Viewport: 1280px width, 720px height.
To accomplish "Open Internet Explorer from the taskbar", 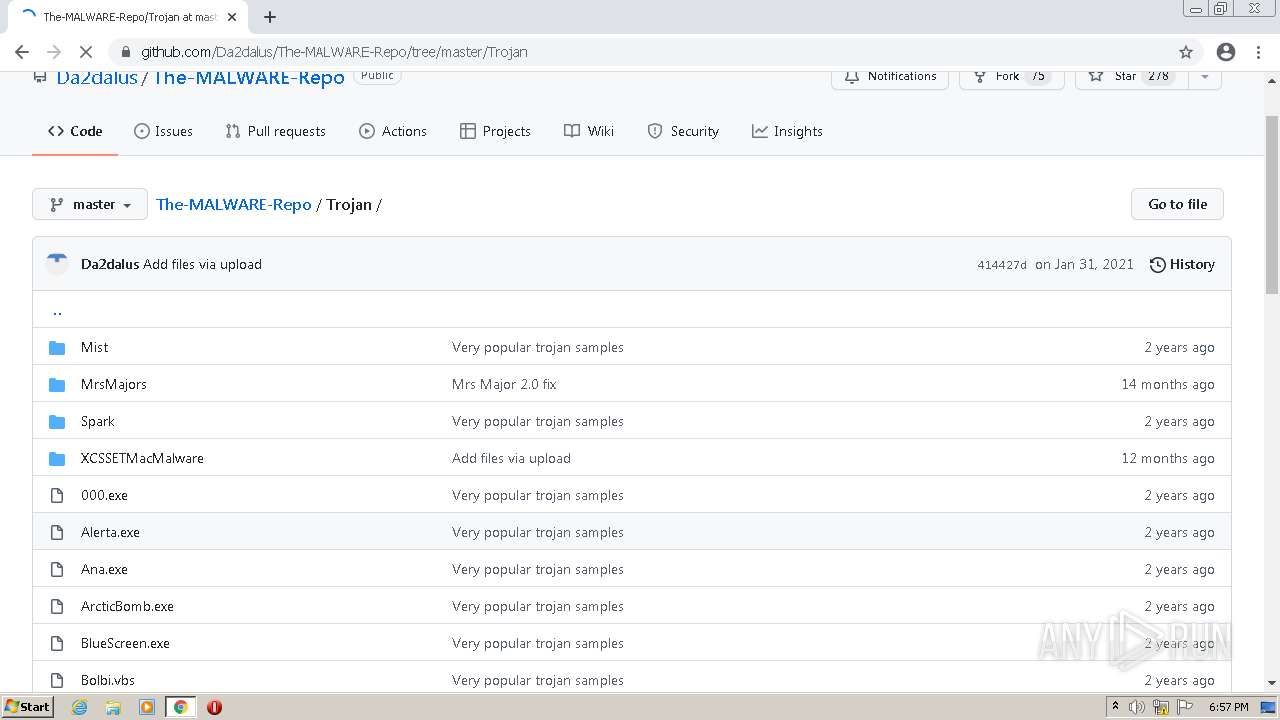I will point(79,707).
